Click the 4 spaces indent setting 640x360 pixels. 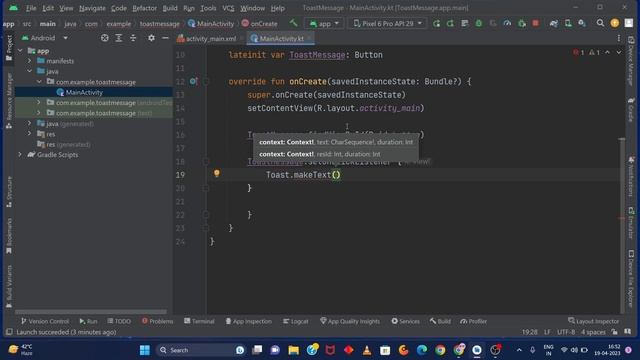click(x=593, y=332)
